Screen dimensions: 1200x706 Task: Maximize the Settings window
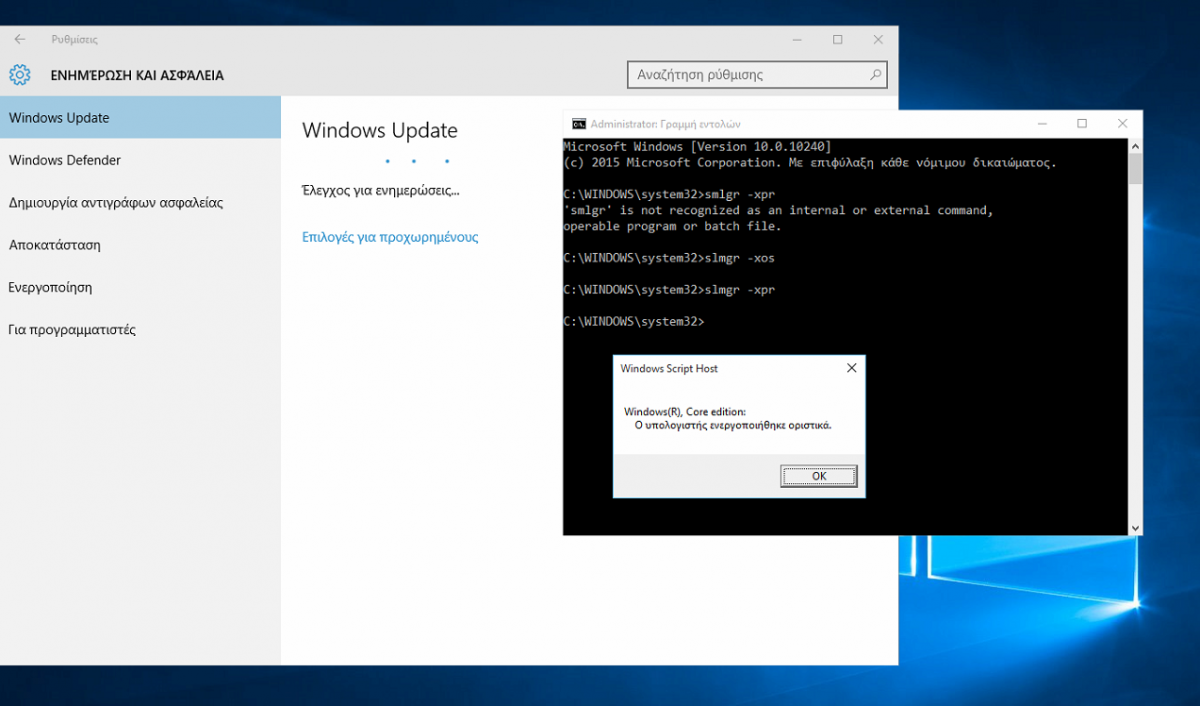(x=838, y=40)
